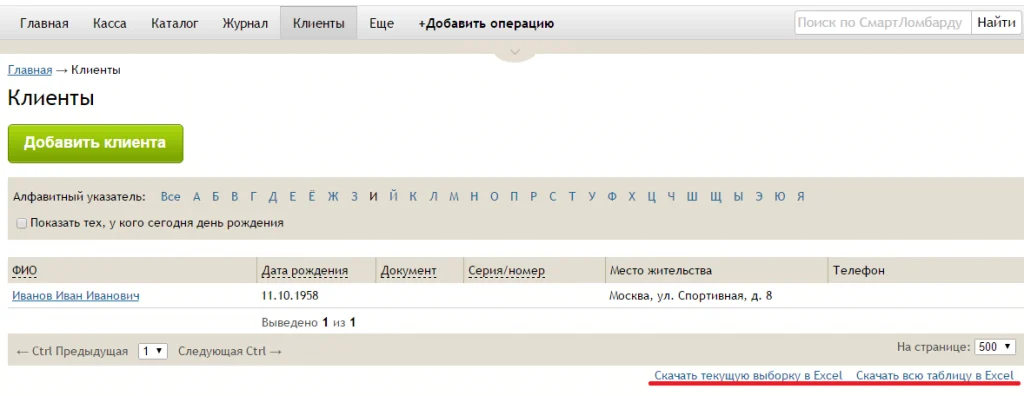Image resolution: width=1024 pixels, height=396 pixels.
Task: Filter clients by letter Р
Action: [x=534, y=197]
